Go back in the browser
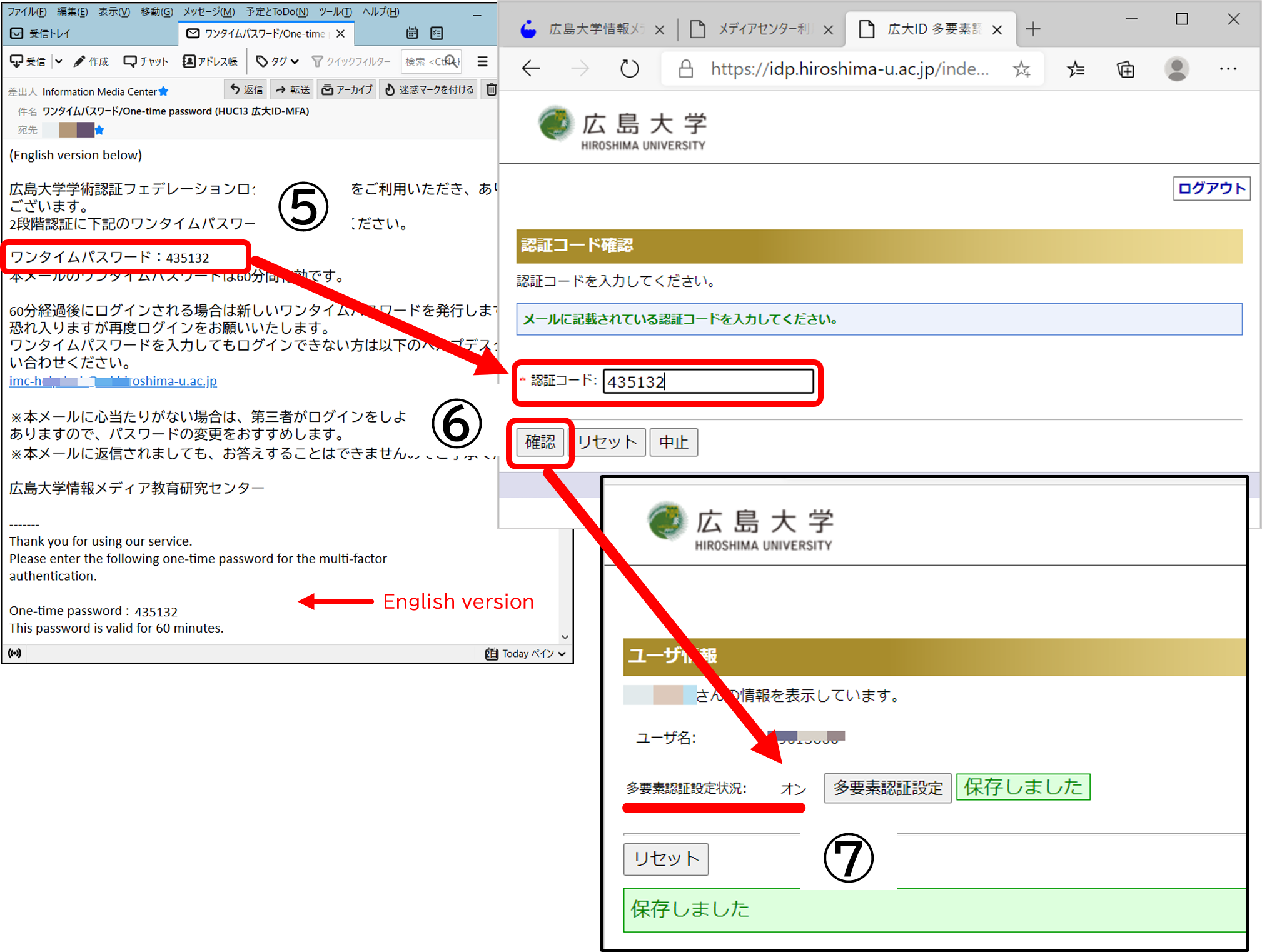Viewport: 1262px width, 952px height. click(530, 69)
